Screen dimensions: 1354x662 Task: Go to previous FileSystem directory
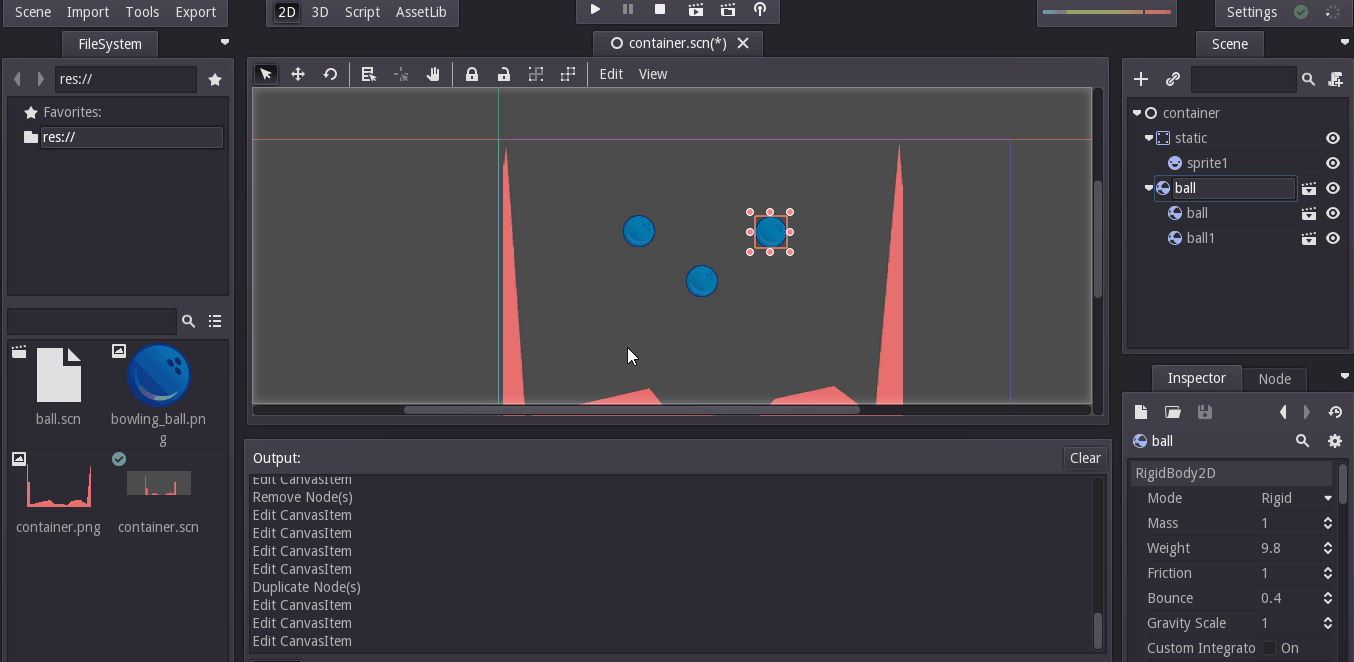point(17,79)
